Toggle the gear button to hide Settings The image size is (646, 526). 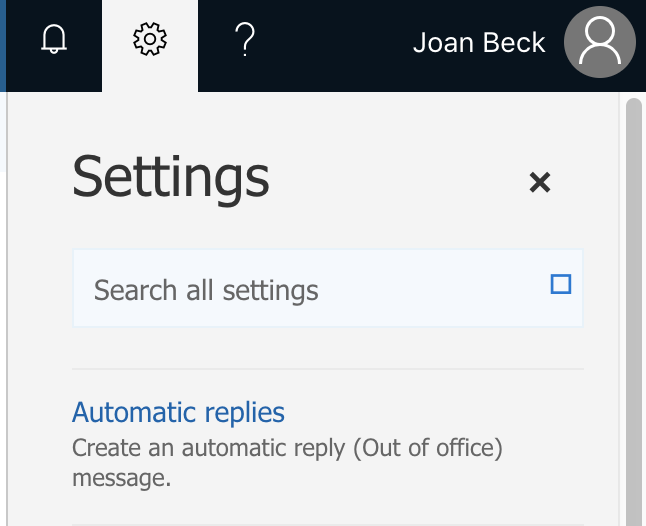[150, 40]
